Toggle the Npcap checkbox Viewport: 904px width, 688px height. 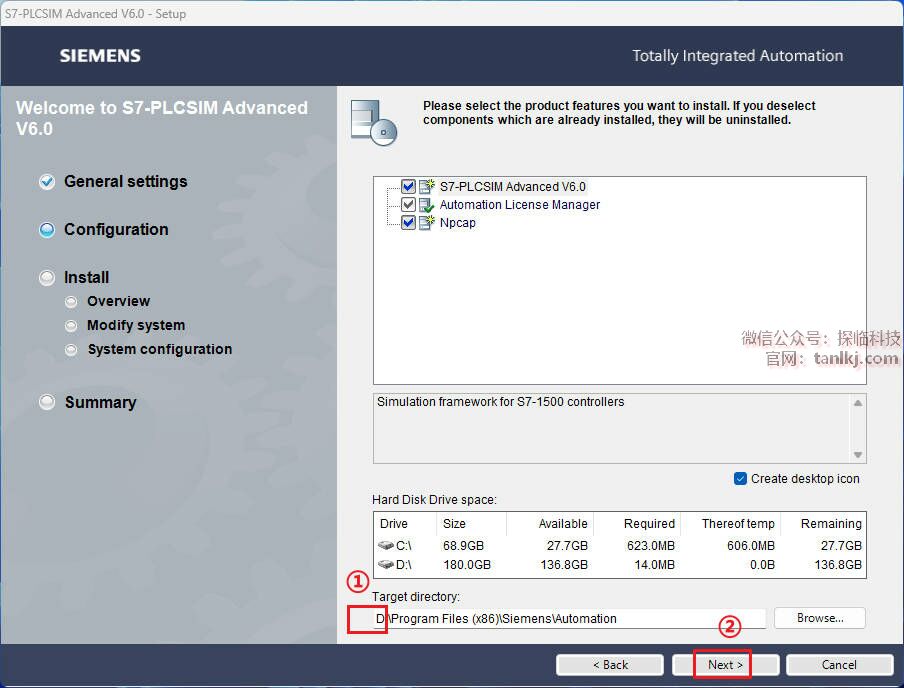coord(408,223)
